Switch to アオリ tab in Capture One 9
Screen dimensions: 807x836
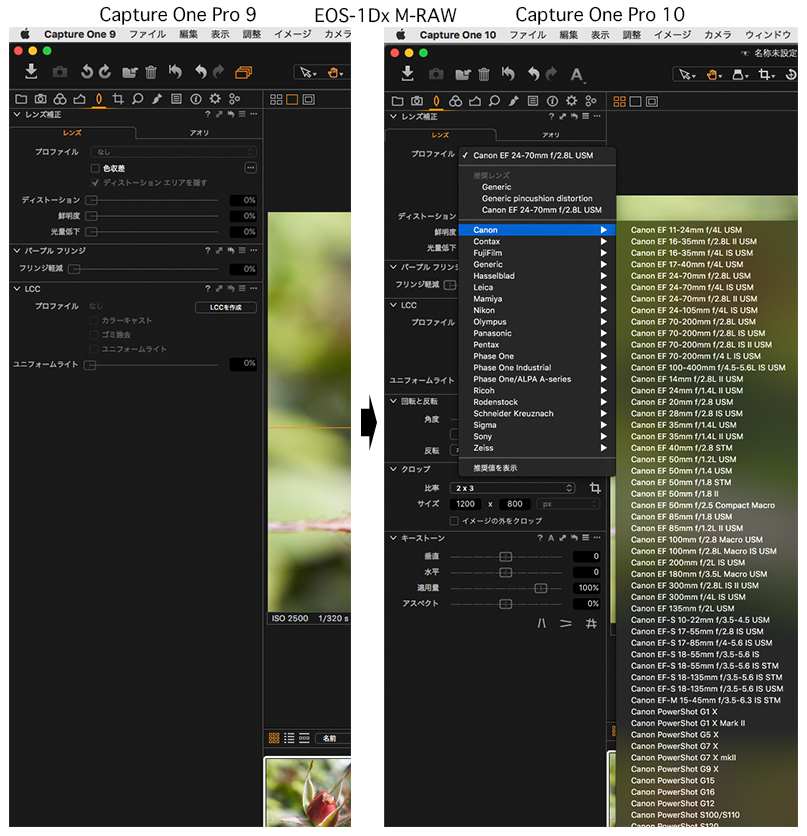pos(199,133)
